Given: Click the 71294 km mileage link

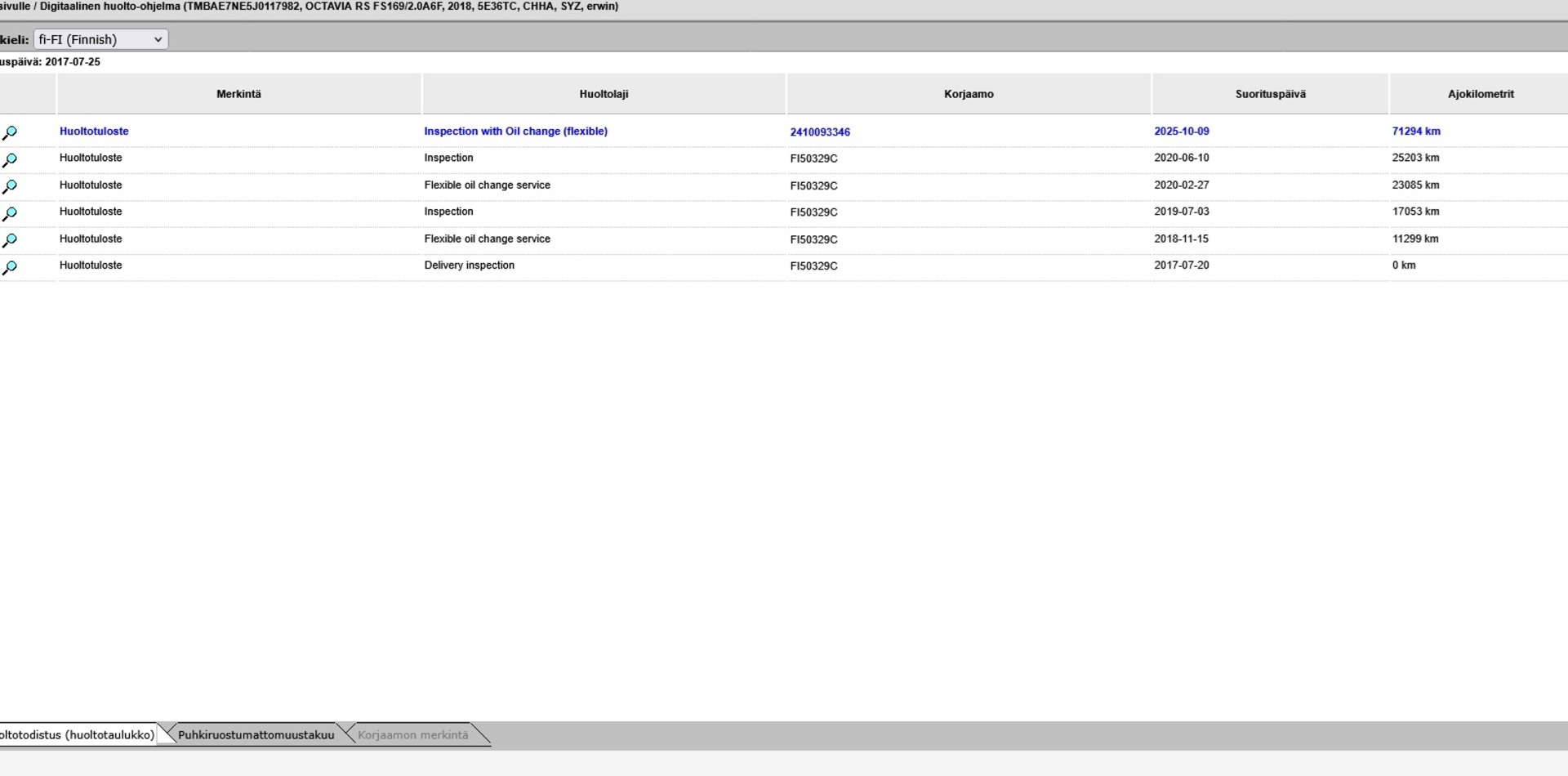Looking at the screenshot, I should click(x=1416, y=131).
